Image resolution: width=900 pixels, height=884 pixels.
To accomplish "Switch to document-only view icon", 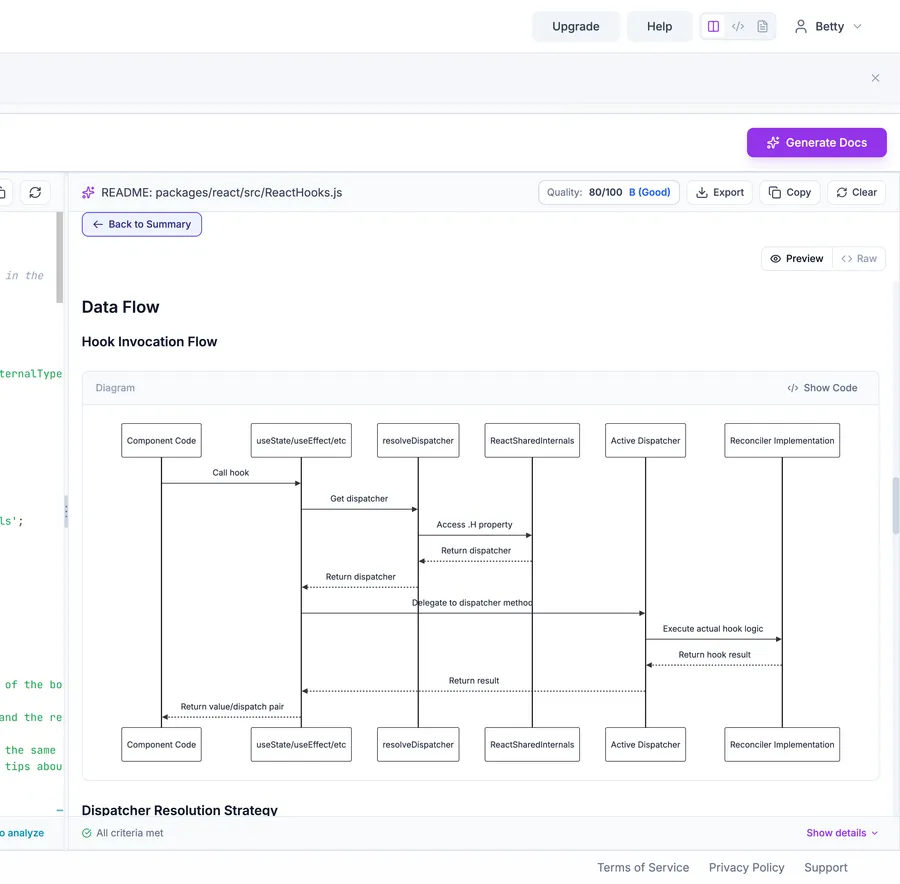I will pyautogui.click(x=762, y=27).
